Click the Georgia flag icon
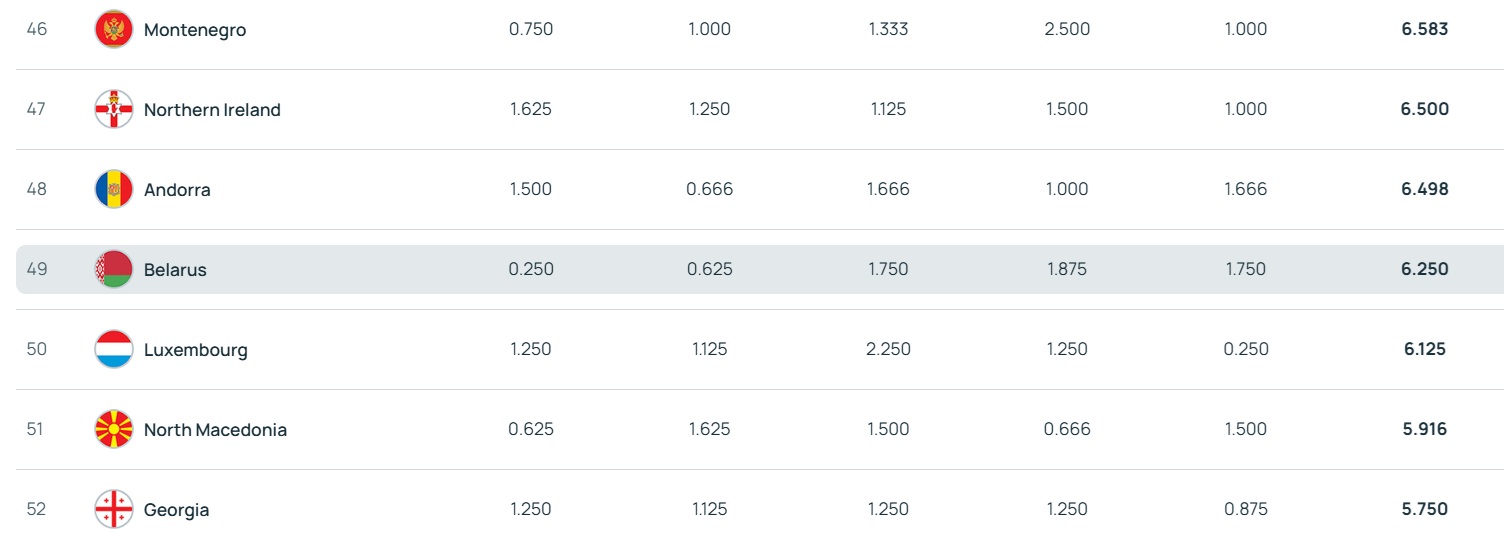The image size is (1504, 542). pos(114,509)
